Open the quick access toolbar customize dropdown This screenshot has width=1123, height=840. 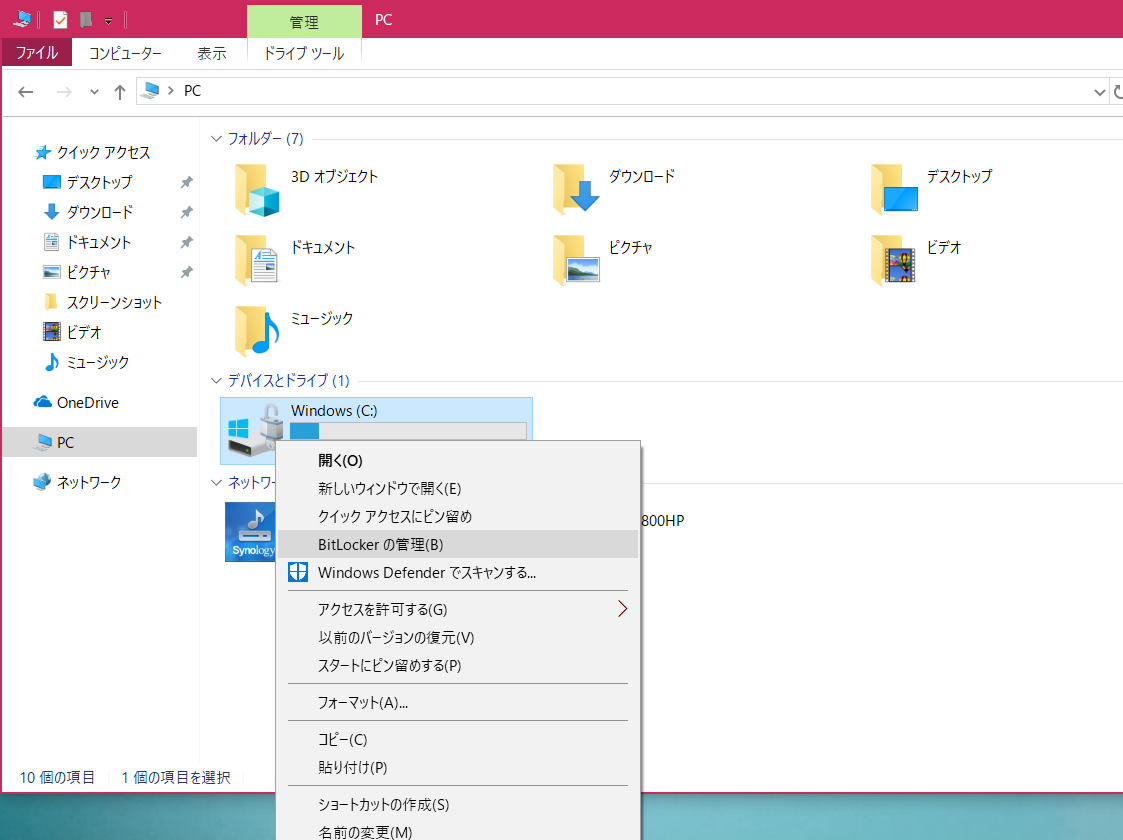coord(108,21)
